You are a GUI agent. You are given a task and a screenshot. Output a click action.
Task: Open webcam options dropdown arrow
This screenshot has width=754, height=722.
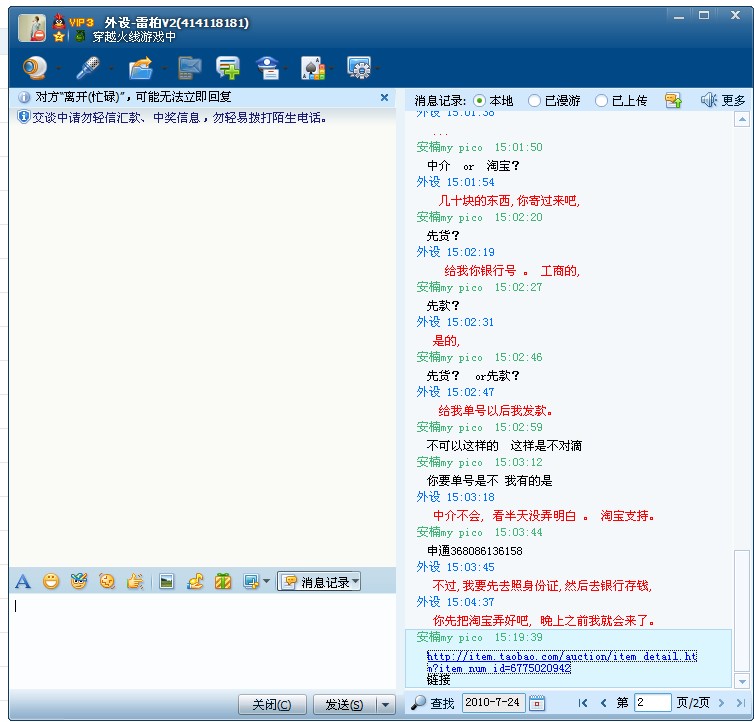point(59,68)
